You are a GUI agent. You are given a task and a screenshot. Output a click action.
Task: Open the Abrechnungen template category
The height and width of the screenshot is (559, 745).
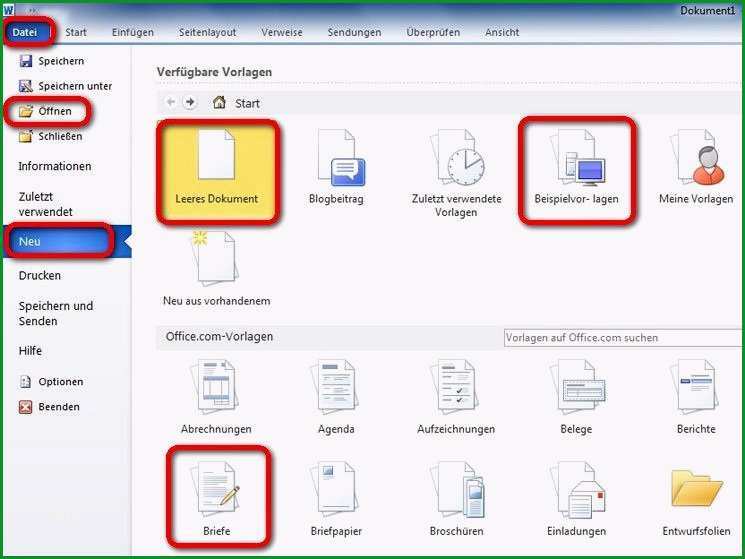[217, 397]
